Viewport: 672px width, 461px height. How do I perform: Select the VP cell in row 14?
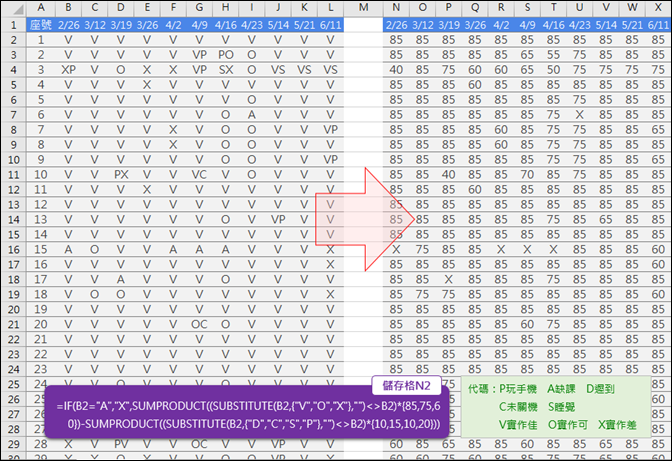click(x=278, y=219)
